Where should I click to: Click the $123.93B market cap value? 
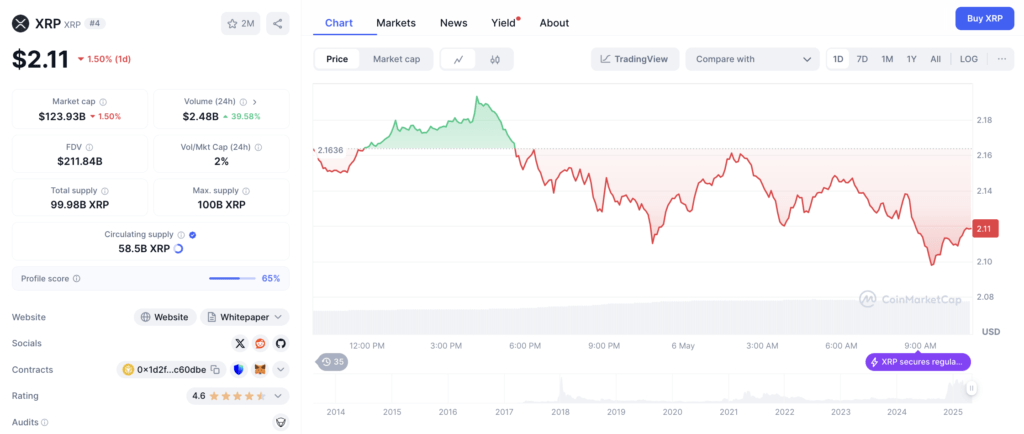62,116
